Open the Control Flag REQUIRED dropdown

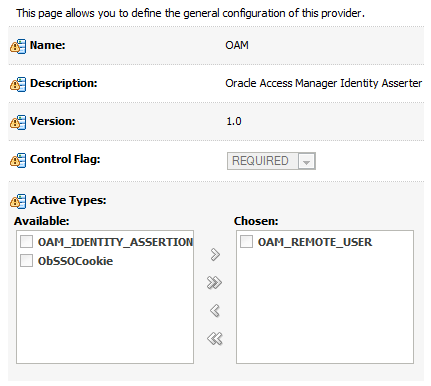click(x=271, y=161)
